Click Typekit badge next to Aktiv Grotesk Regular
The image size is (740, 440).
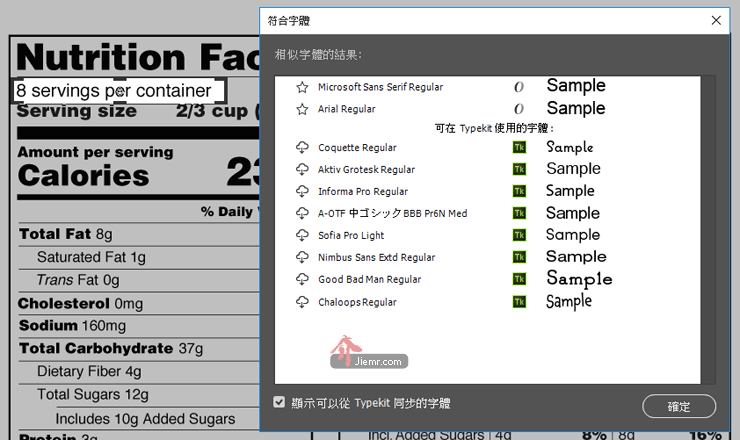pyautogui.click(x=519, y=169)
